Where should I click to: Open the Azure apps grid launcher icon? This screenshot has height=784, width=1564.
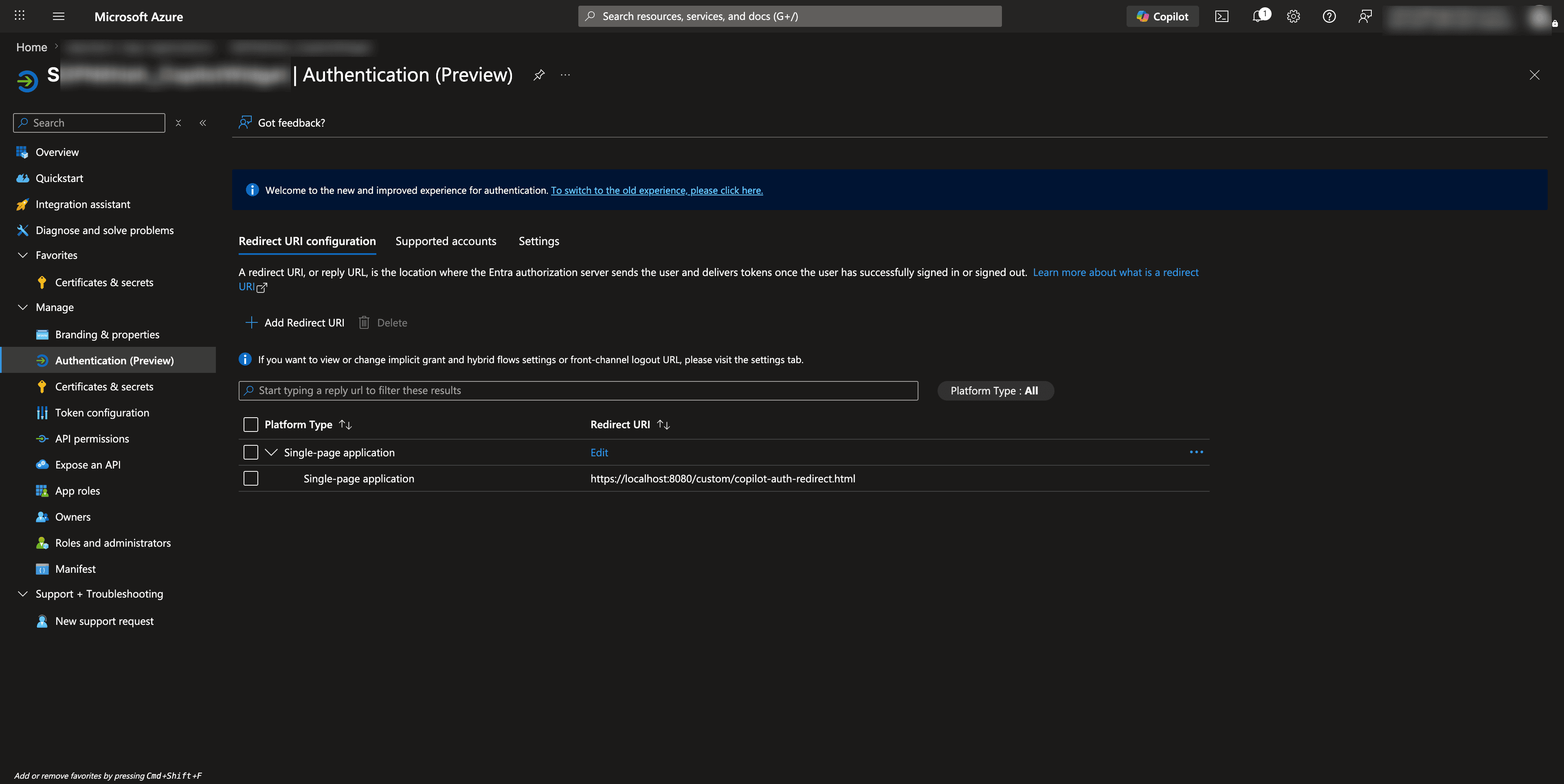[x=20, y=16]
